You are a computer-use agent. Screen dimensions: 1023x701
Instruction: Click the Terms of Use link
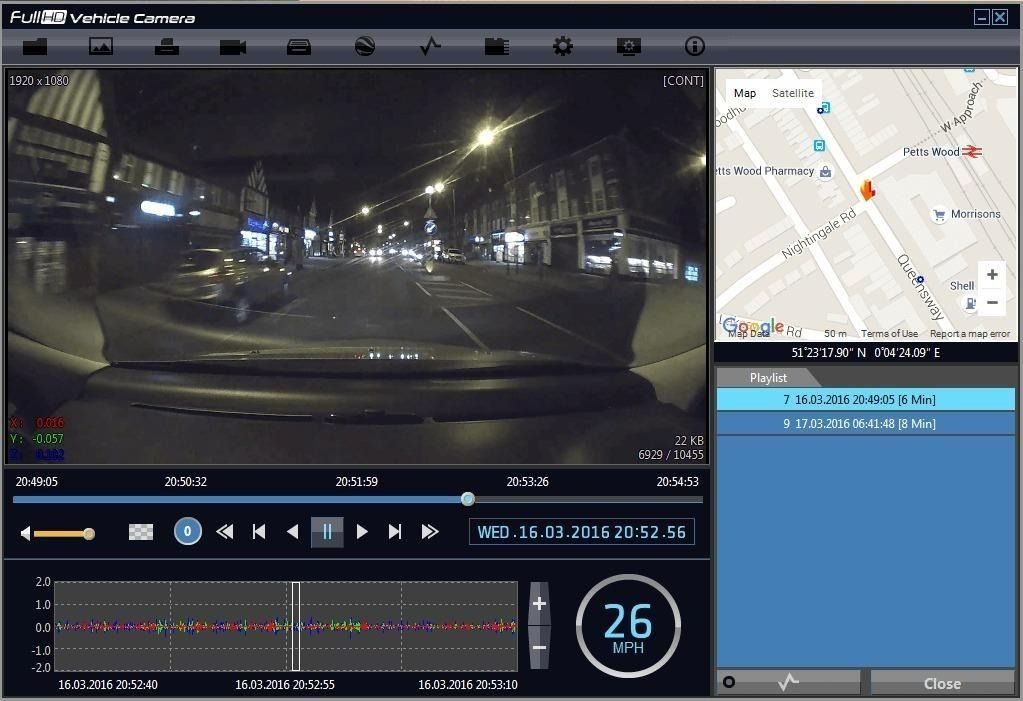pos(888,334)
